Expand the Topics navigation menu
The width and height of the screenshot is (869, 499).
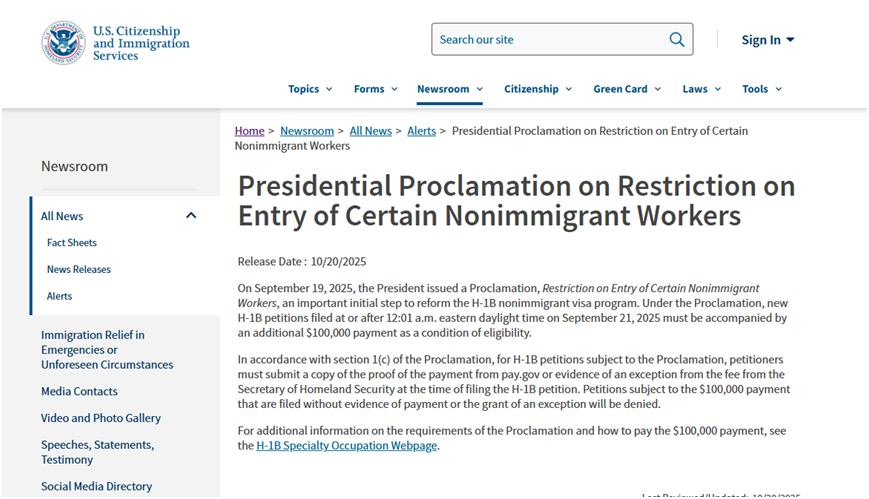[310, 89]
